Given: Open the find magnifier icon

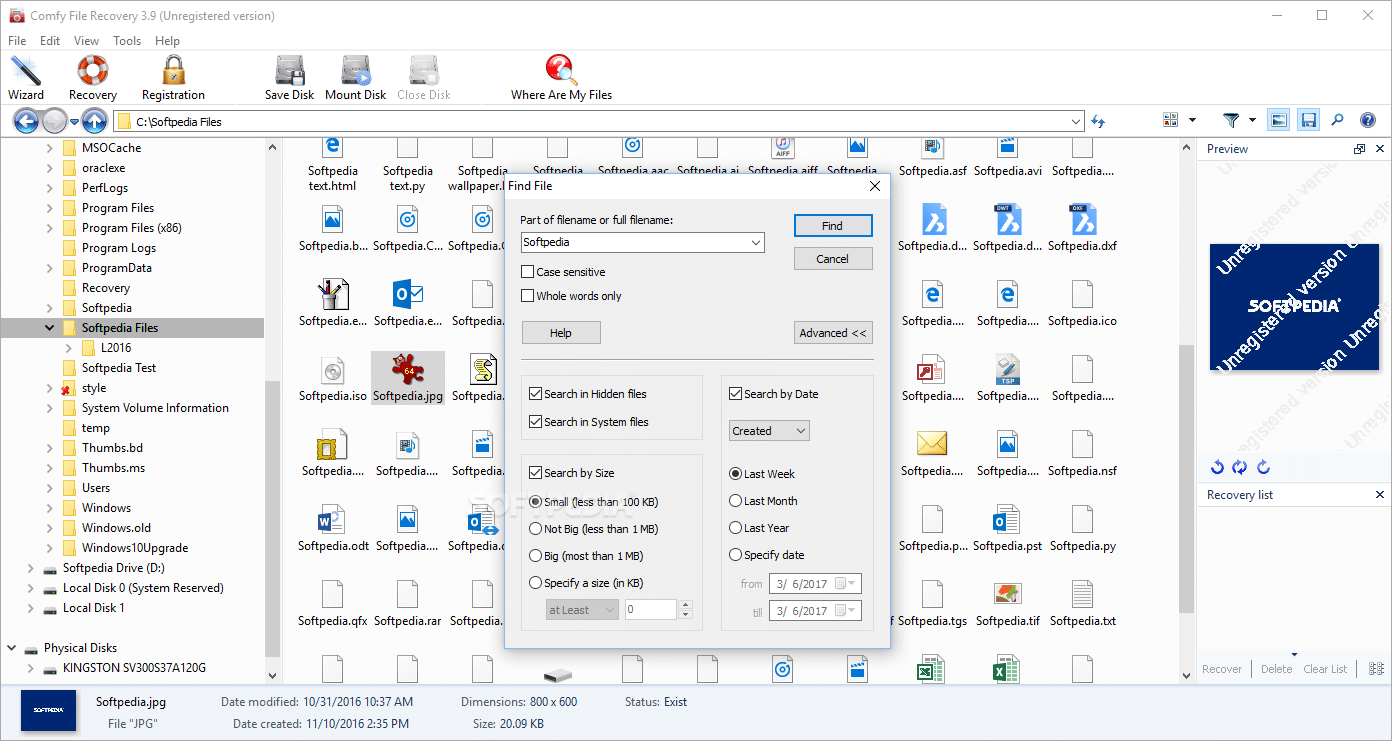Looking at the screenshot, I should (1338, 120).
